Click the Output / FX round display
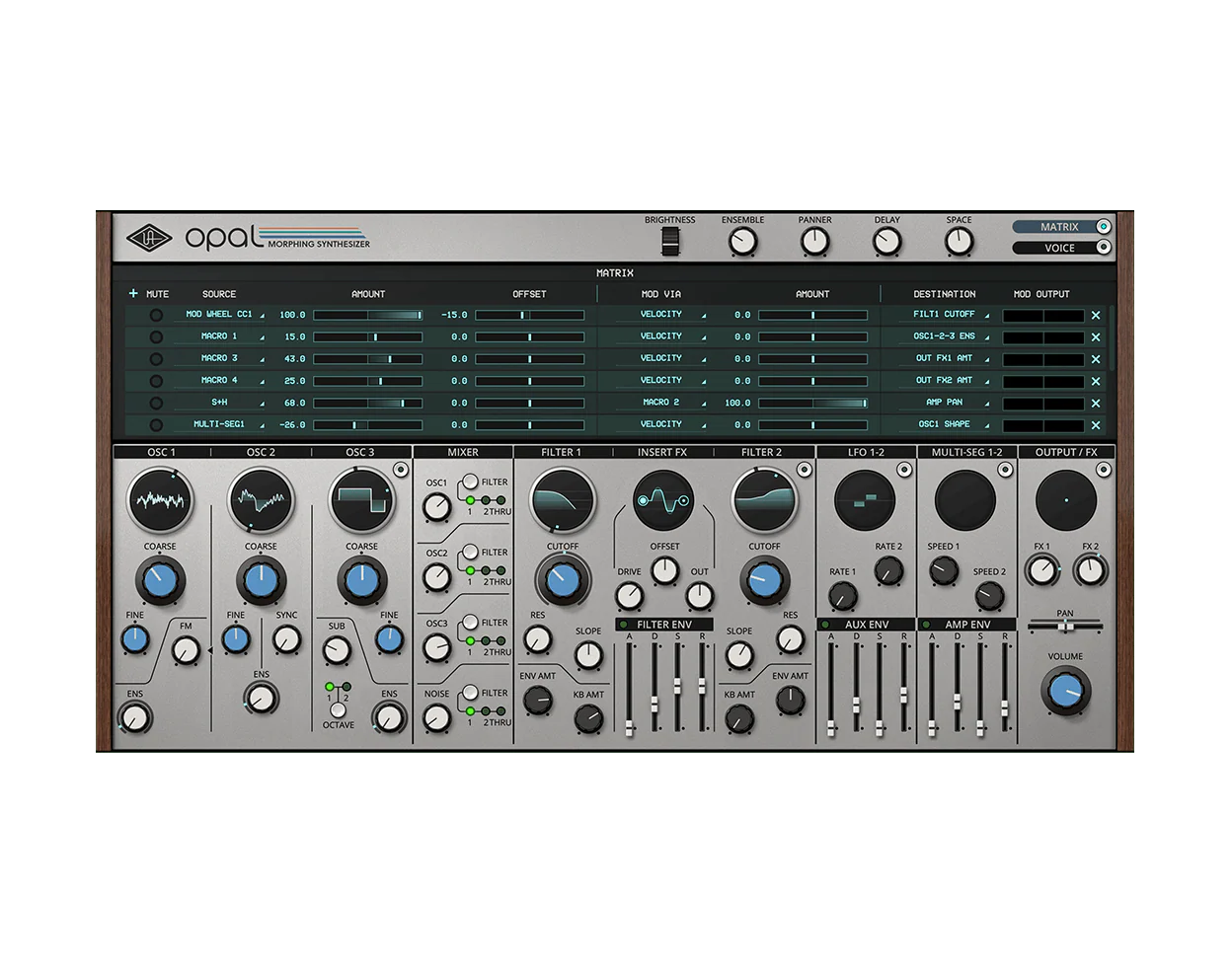 [x=1066, y=500]
